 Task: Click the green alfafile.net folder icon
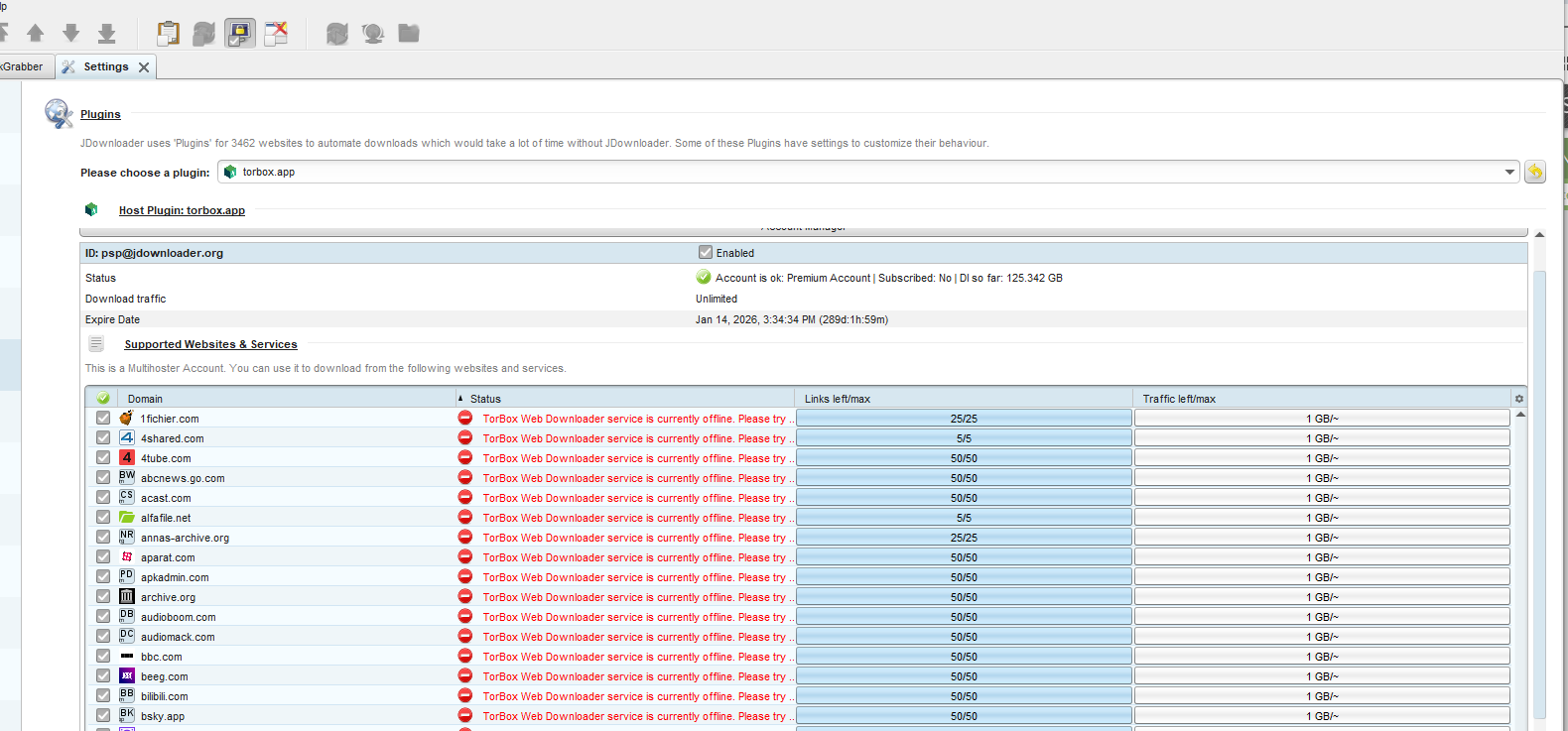(127, 517)
